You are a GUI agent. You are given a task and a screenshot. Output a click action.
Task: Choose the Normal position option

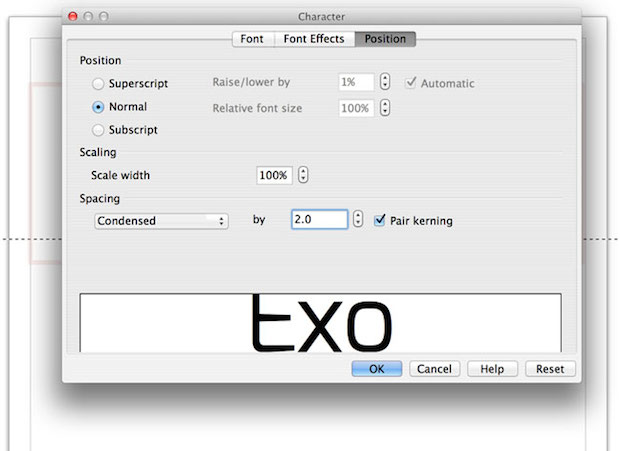pos(98,107)
